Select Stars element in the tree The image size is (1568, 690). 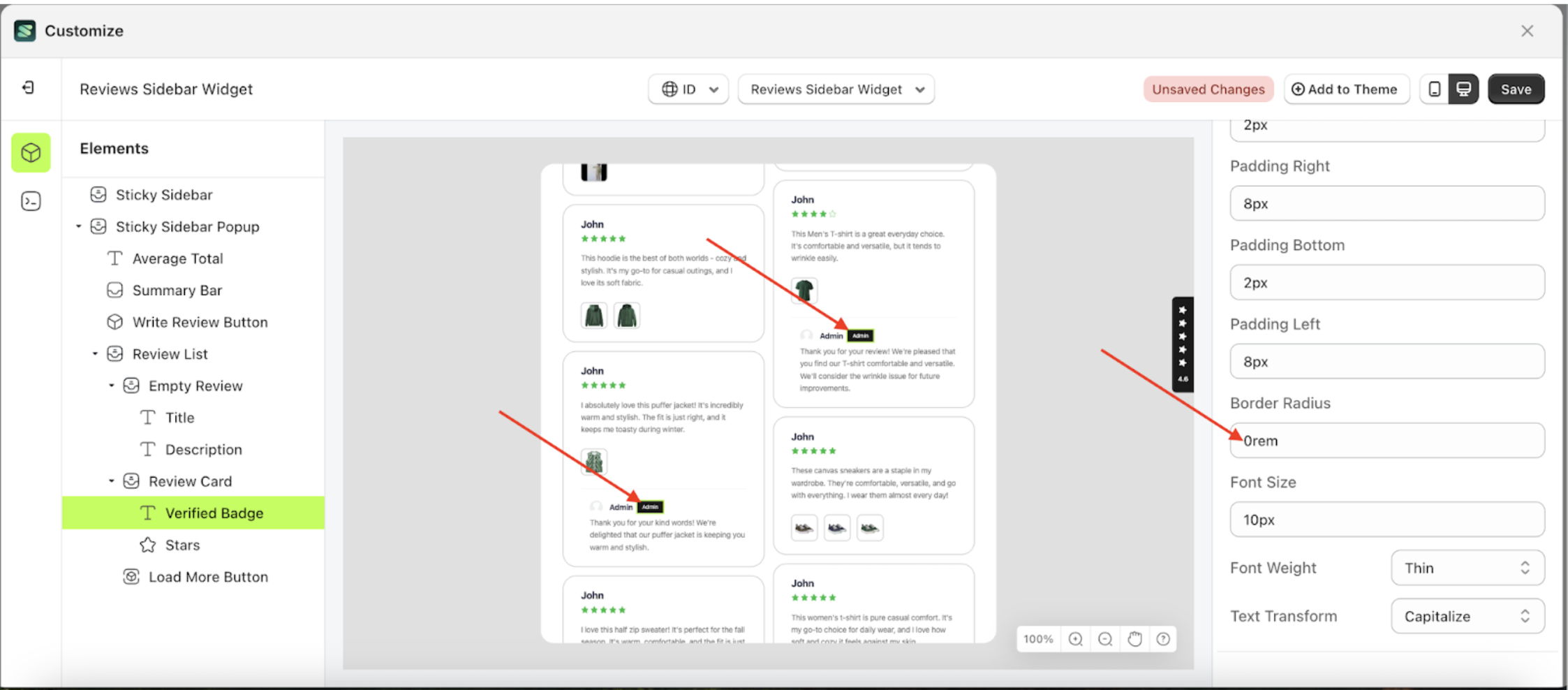[182, 545]
